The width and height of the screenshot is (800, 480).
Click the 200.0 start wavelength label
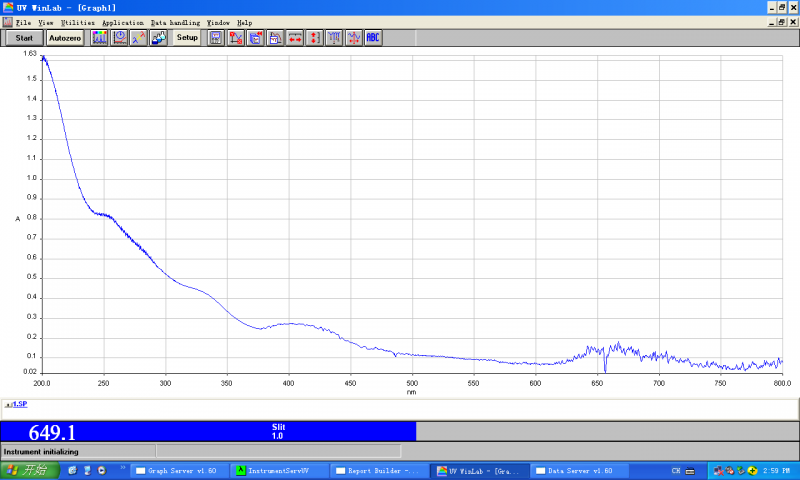pyautogui.click(x=42, y=383)
